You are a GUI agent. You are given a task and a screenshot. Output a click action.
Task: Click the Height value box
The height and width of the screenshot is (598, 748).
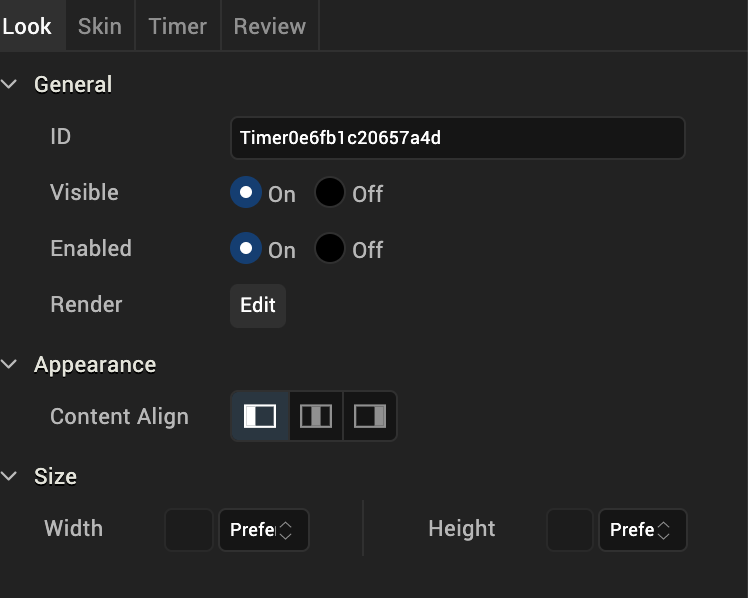[x=570, y=530]
